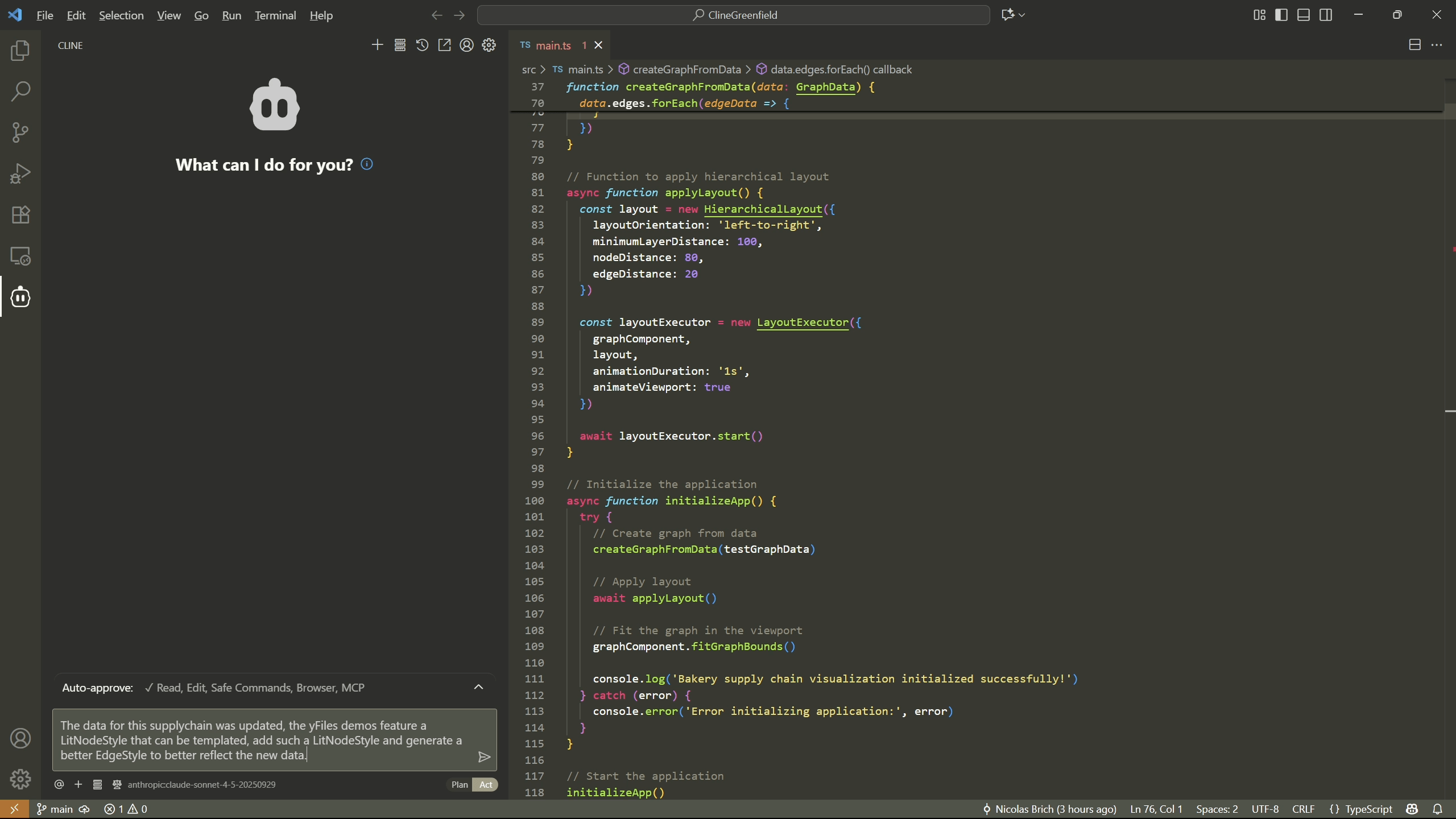Click the ClineGreenfield search bar

733,14
